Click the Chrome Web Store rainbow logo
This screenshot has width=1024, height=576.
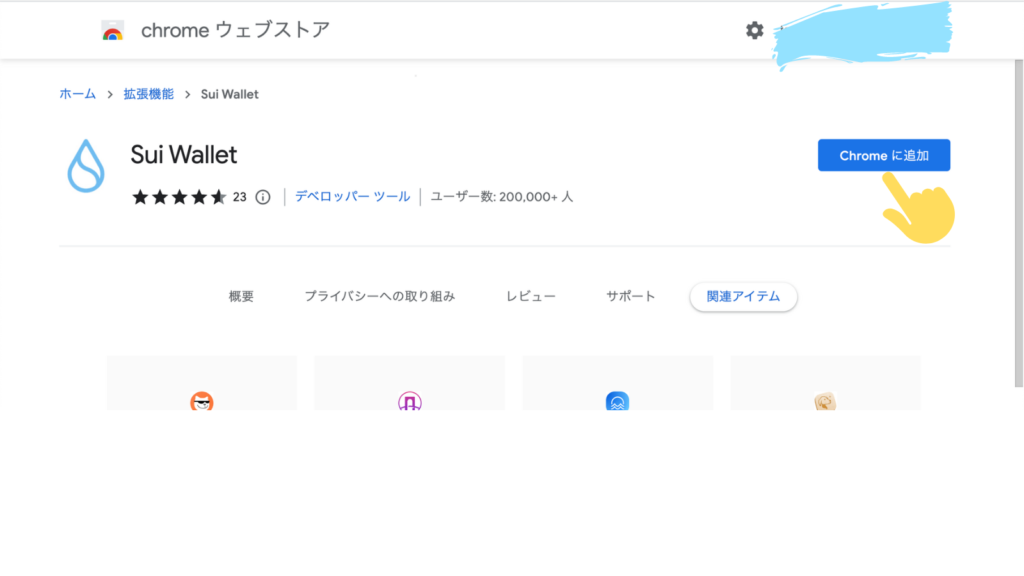tap(112, 30)
